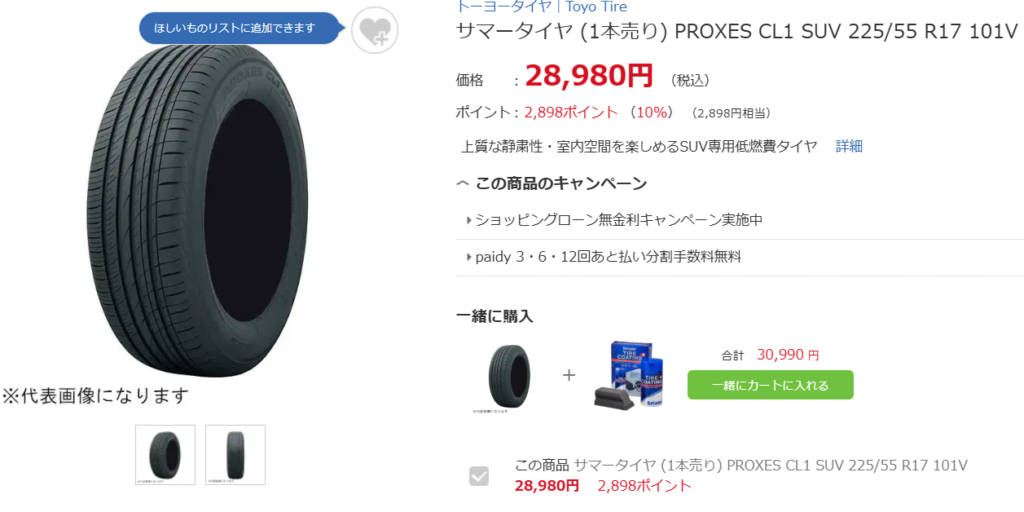The width and height of the screenshot is (1024, 512).
Task: Click the 一緒にカートに入れる green button
Action: [x=770, y=385]
